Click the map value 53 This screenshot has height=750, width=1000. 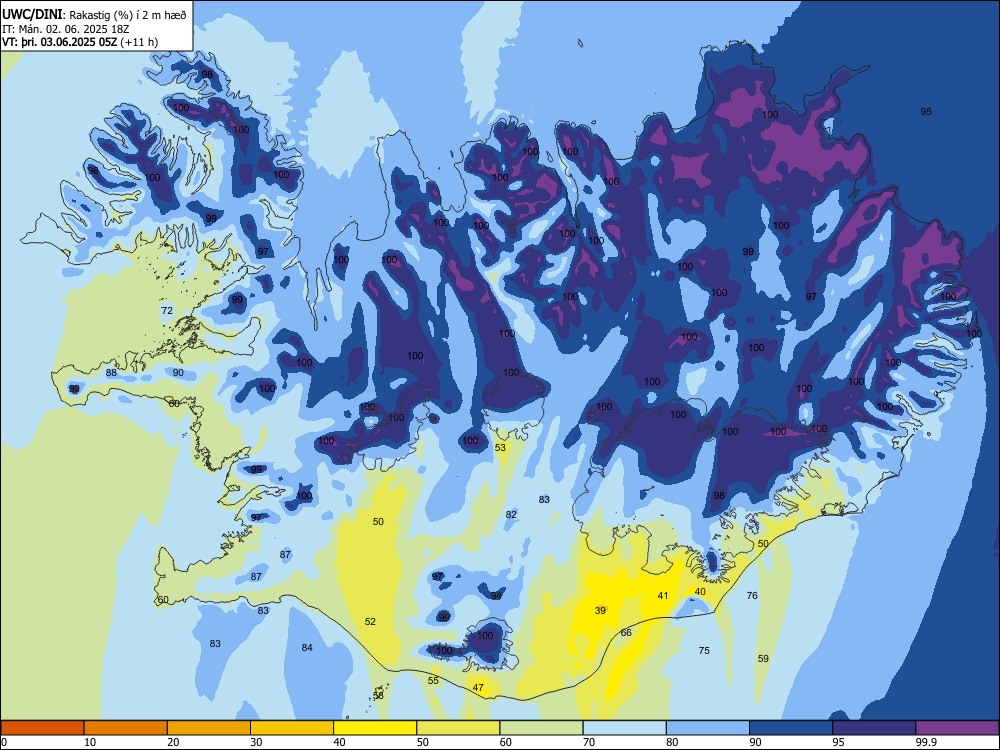[x=501, y=448]
